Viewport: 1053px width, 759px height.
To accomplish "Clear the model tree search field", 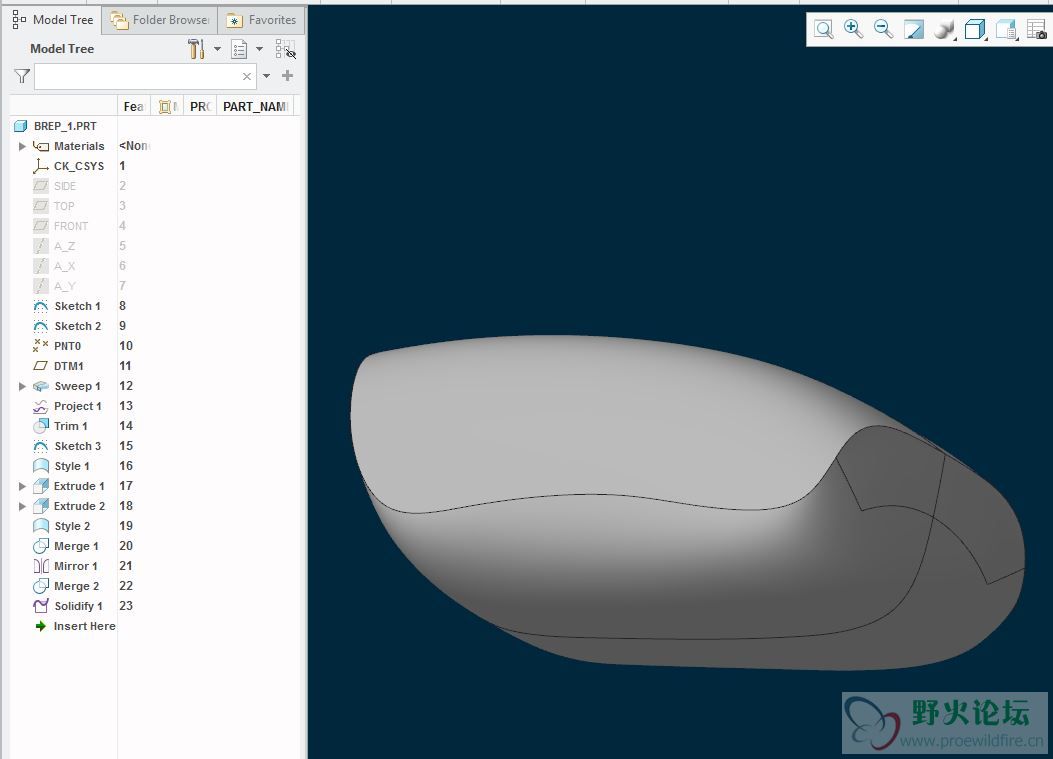I will (x=246, y=77).
